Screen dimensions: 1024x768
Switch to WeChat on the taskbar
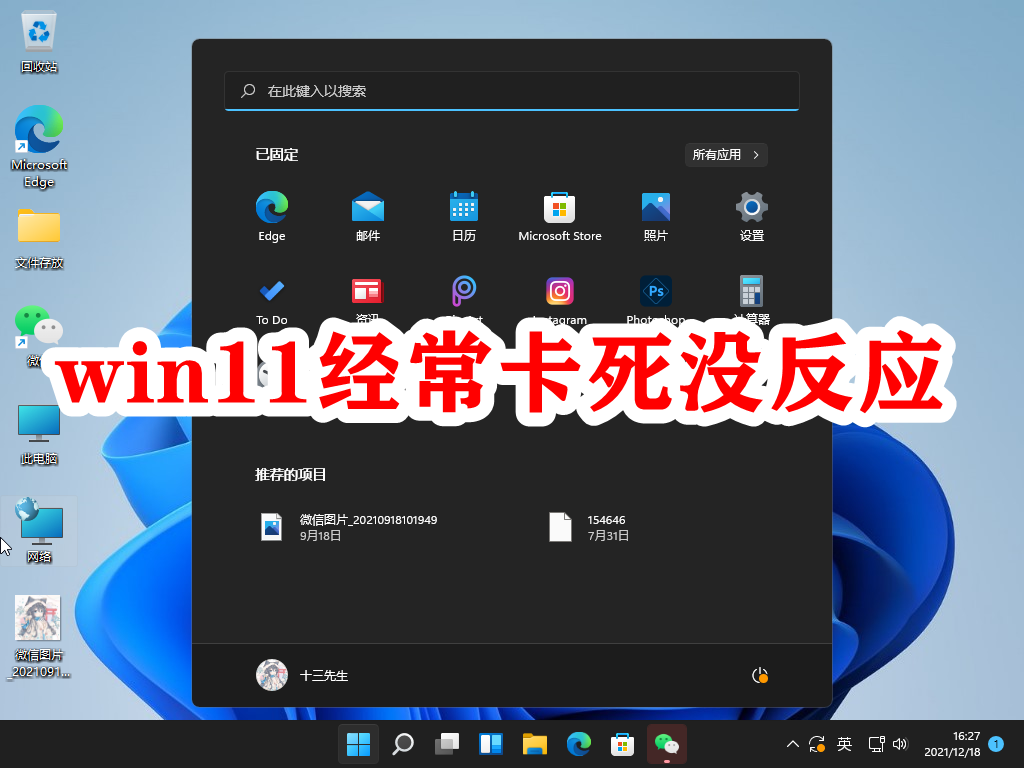coord(667,744)
